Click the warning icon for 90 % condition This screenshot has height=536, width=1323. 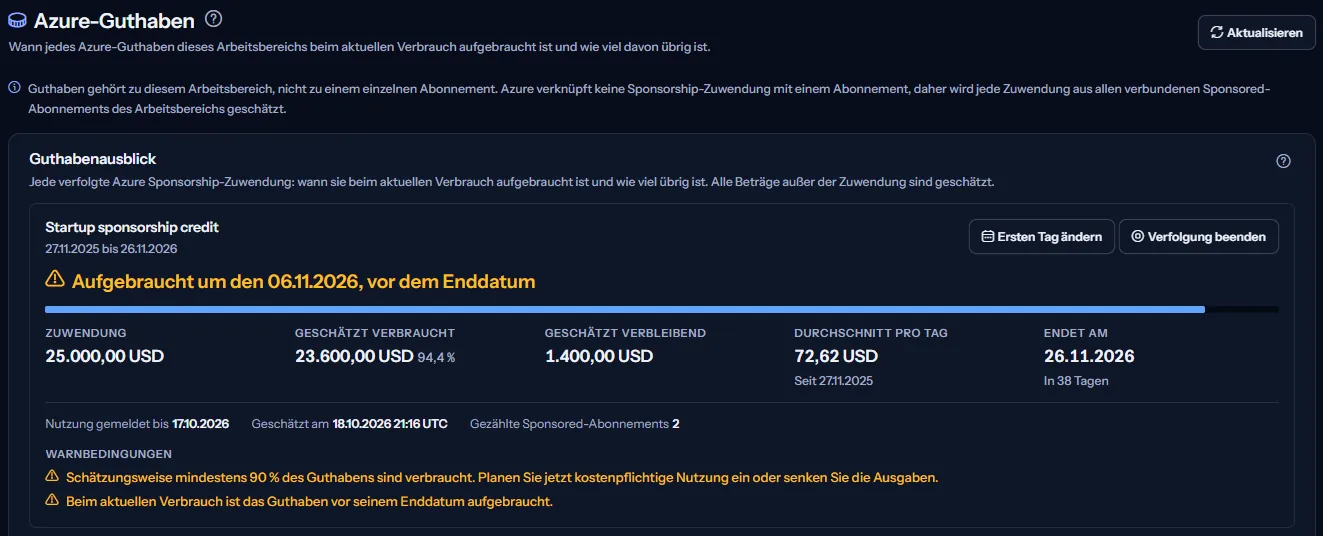52,477
